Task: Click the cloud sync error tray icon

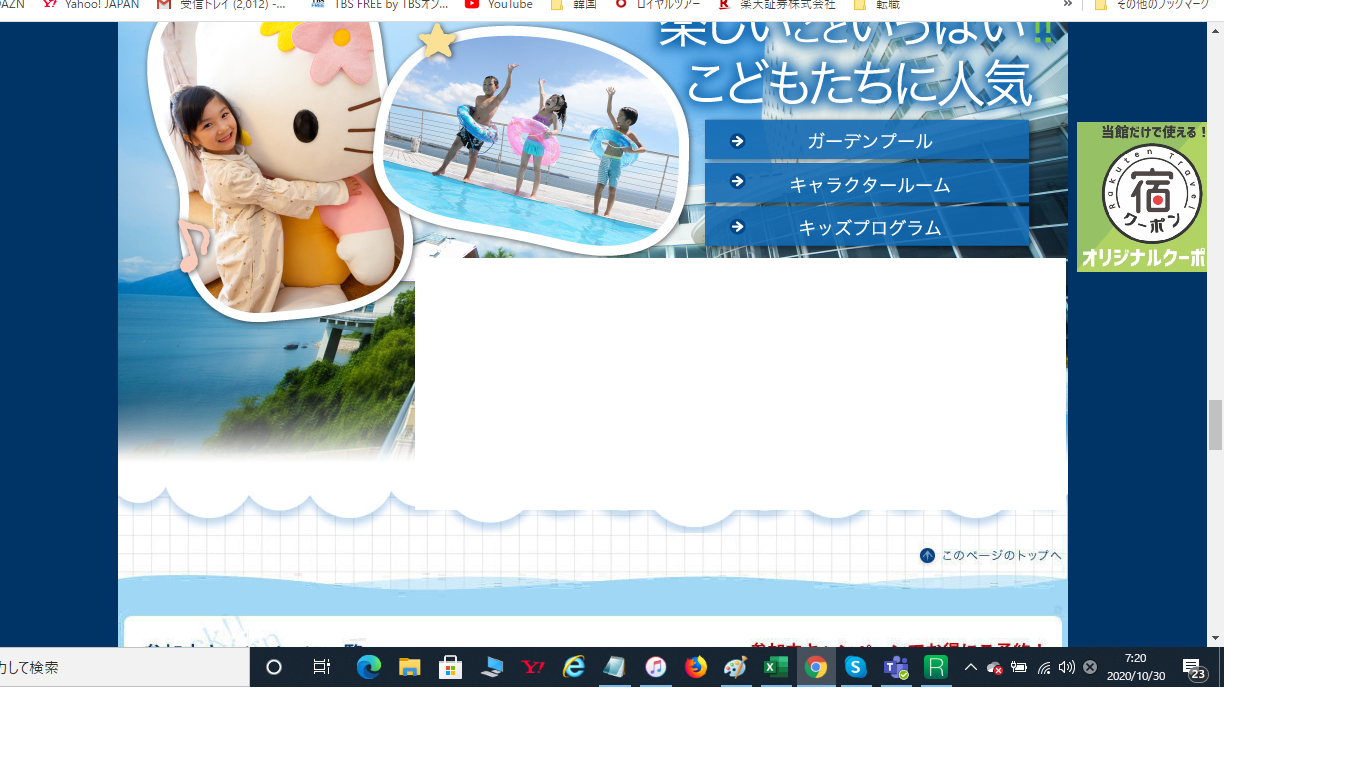Action: tap(995, 667)
